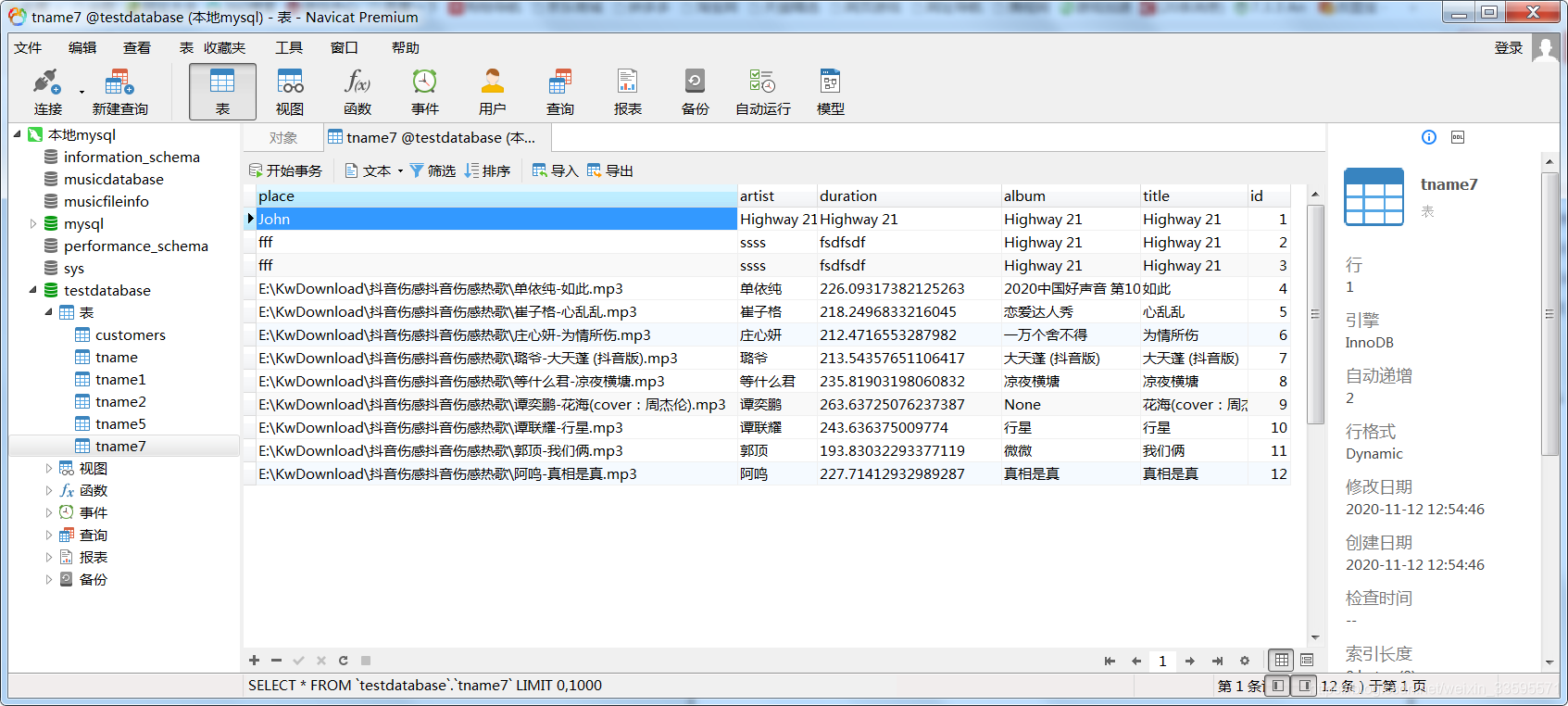Open the 文本 dropdown arrow
Image resolution: width=1568 pixels, height=706 pixels.
click(400, 171)
